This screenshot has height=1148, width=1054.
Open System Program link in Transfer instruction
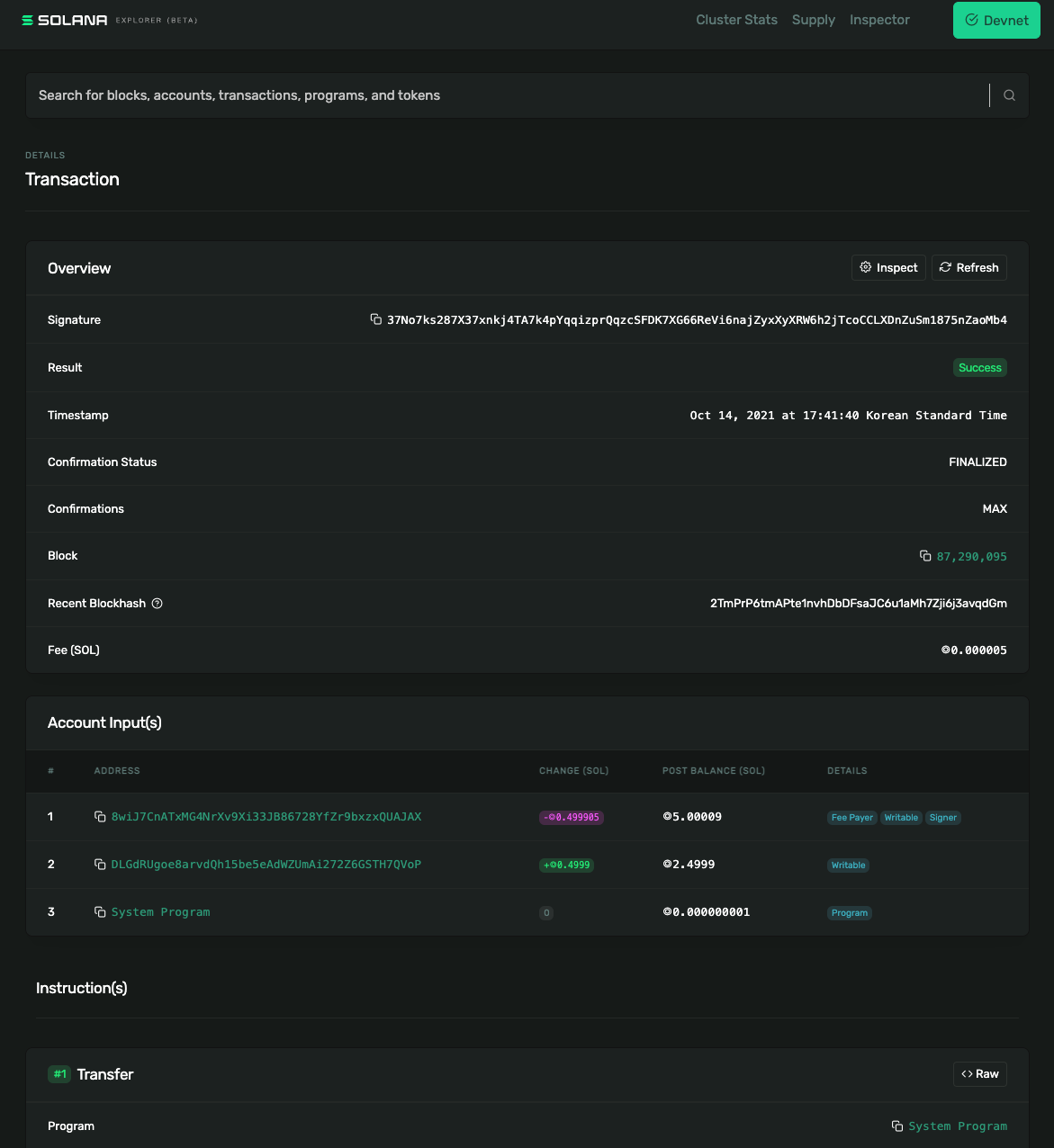point(958,1126)
